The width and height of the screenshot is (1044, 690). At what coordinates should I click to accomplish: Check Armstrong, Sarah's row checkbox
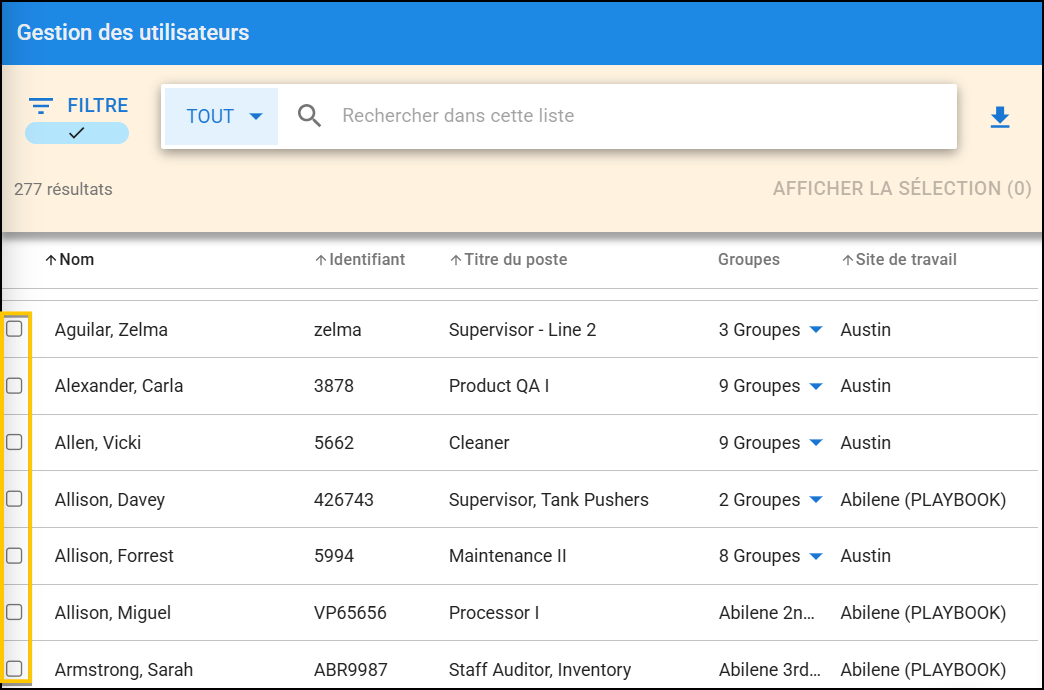[x=15, y=669]
